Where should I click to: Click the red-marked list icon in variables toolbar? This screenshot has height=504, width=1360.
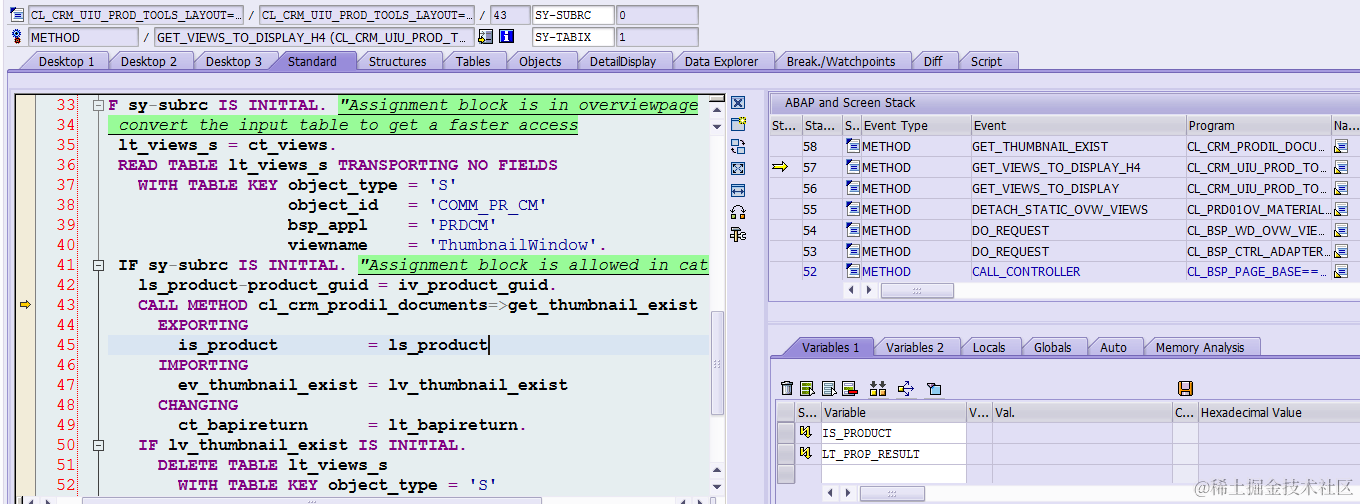click(x=850, y=388)
